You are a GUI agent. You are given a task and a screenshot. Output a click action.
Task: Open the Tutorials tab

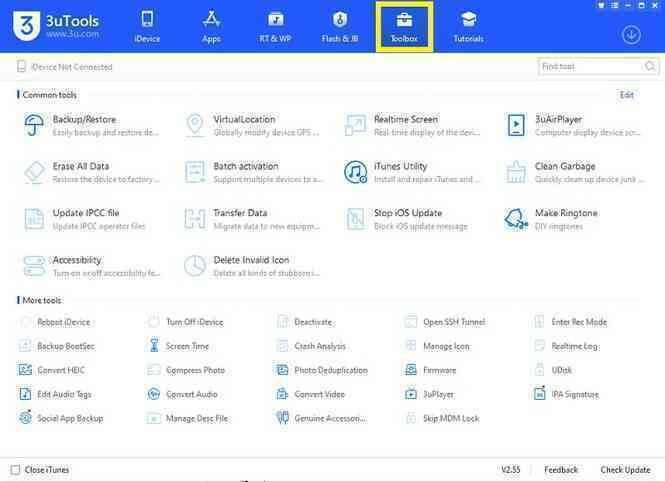tap(468, 27)
